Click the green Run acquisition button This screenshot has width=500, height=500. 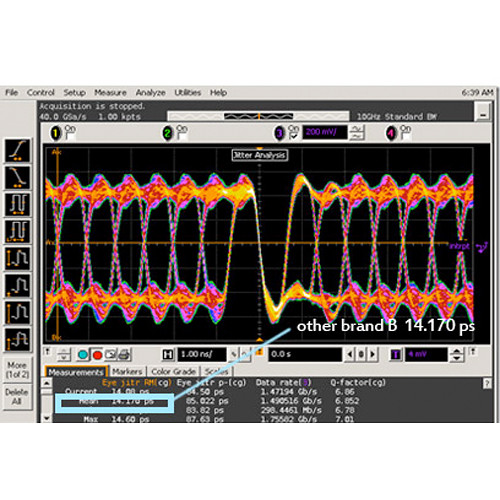pos(83,355)
